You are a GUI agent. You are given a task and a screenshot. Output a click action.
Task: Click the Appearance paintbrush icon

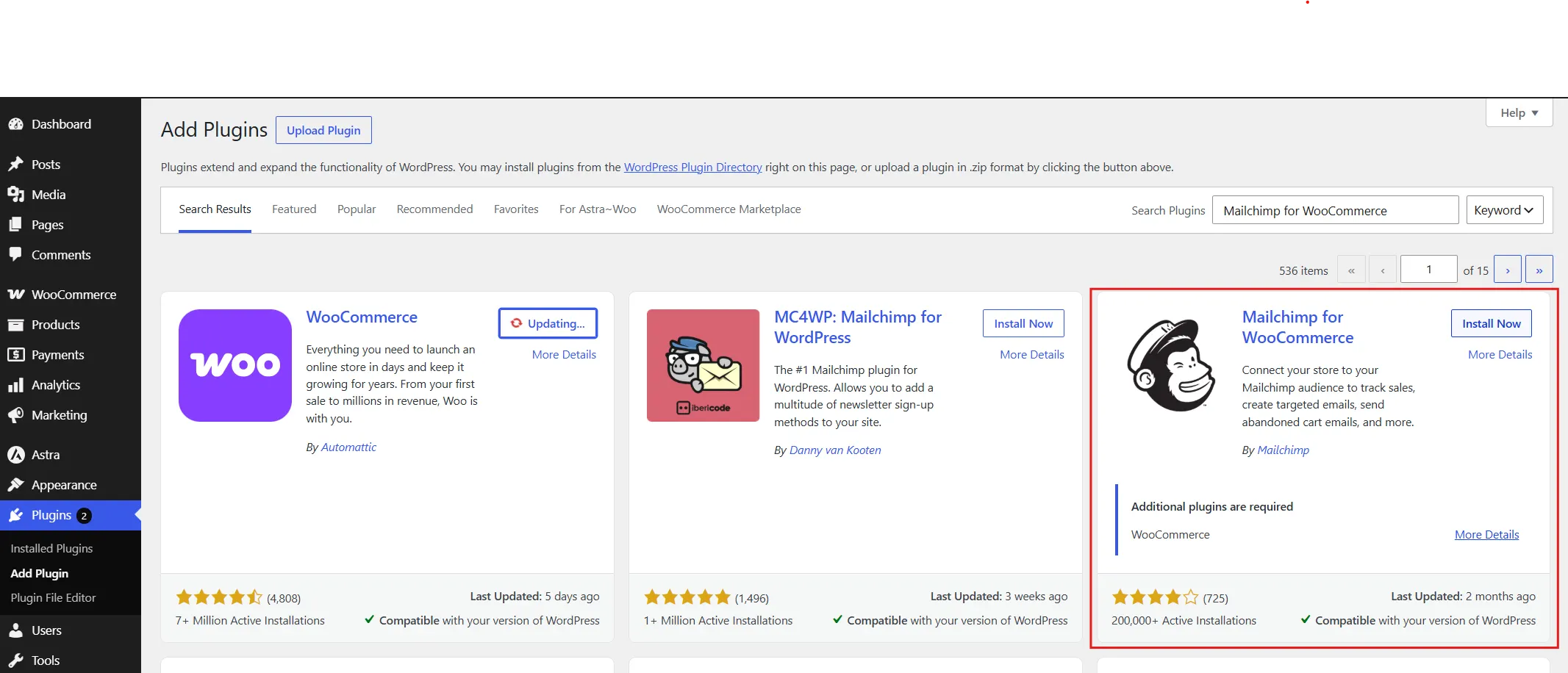pyautogui.click(x=15, y=484)
